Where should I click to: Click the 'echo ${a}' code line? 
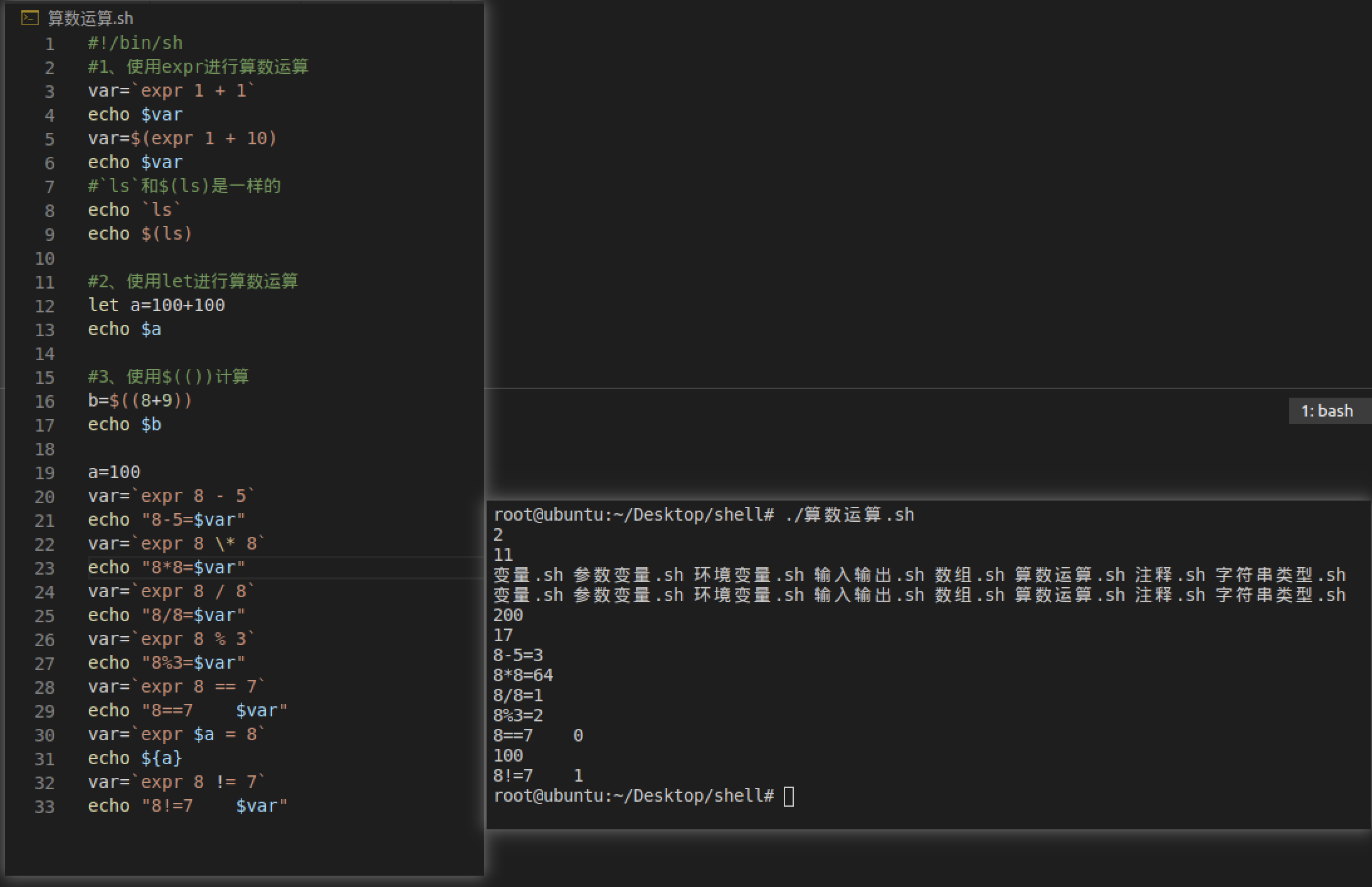click(x=135, y=758)
